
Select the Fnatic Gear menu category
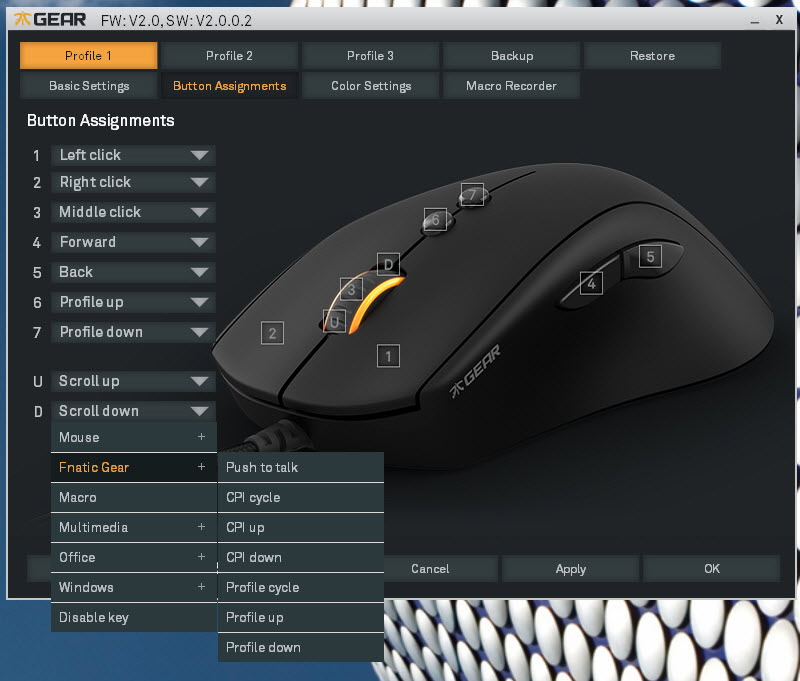tap(134, 467)
